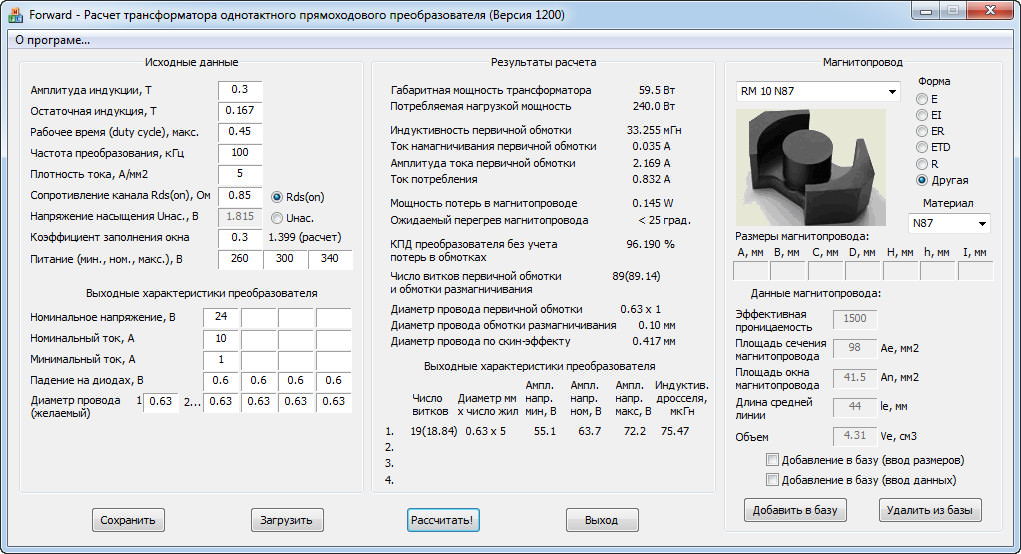Click effective permeability field 1500

(855, 319)
